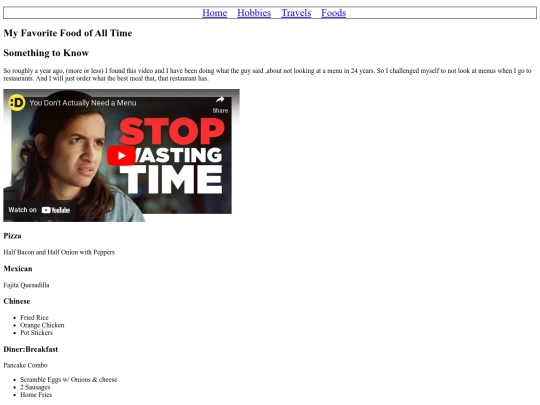Click the 'Fried Rice' list item
Viewport: 540px width, 405px height.
pos(34,318)
